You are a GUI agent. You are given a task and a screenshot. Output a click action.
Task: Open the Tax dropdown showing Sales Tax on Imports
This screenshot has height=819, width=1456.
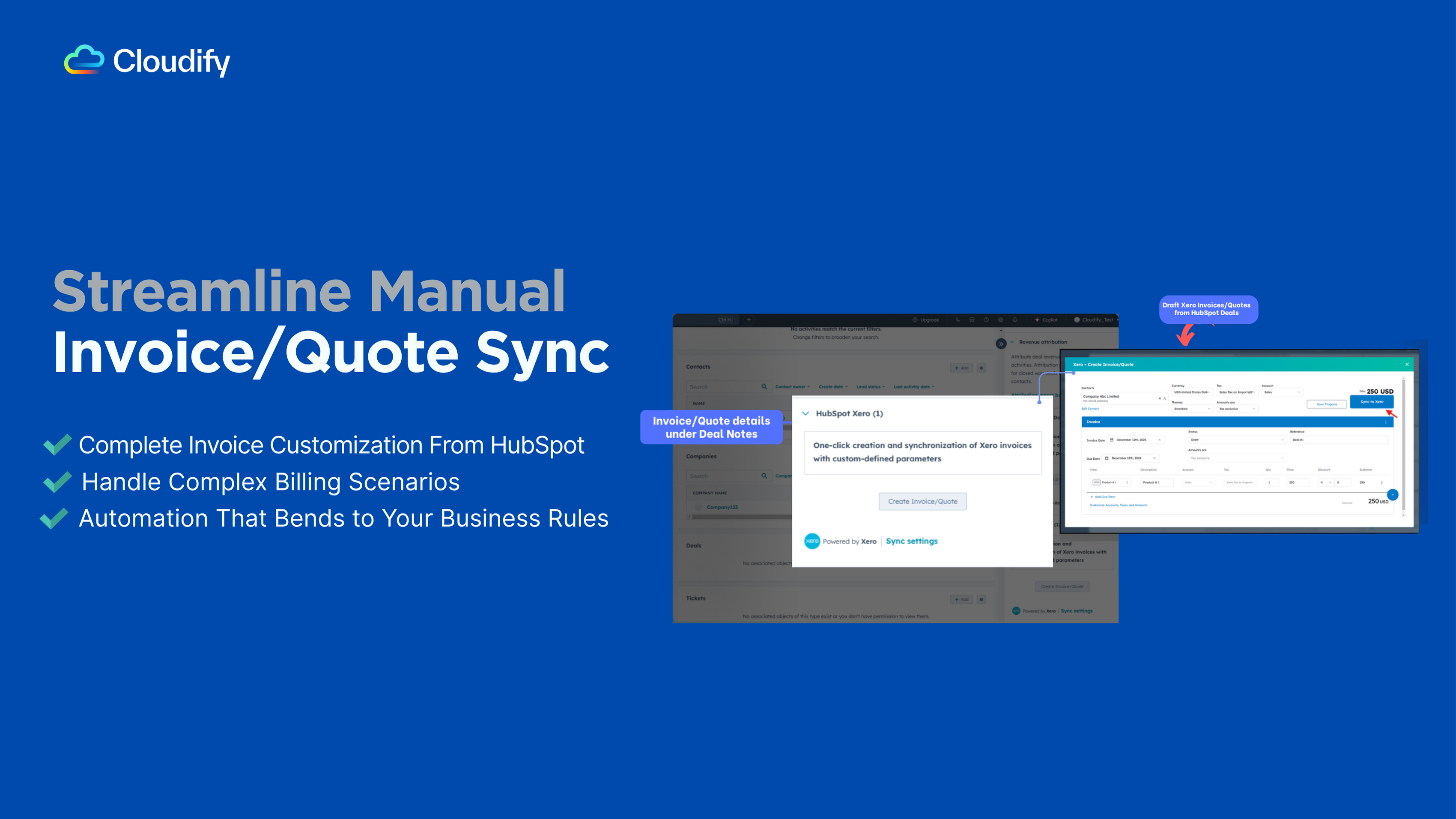point(1238,392)
